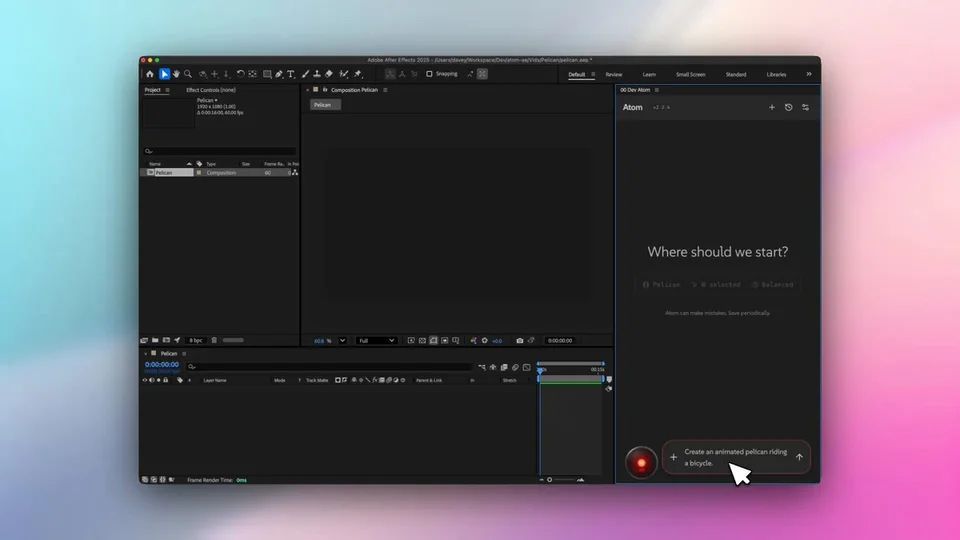The image size is (960, 540).
Task: Open Effect Controls tab
Action: tap(211, 90)
